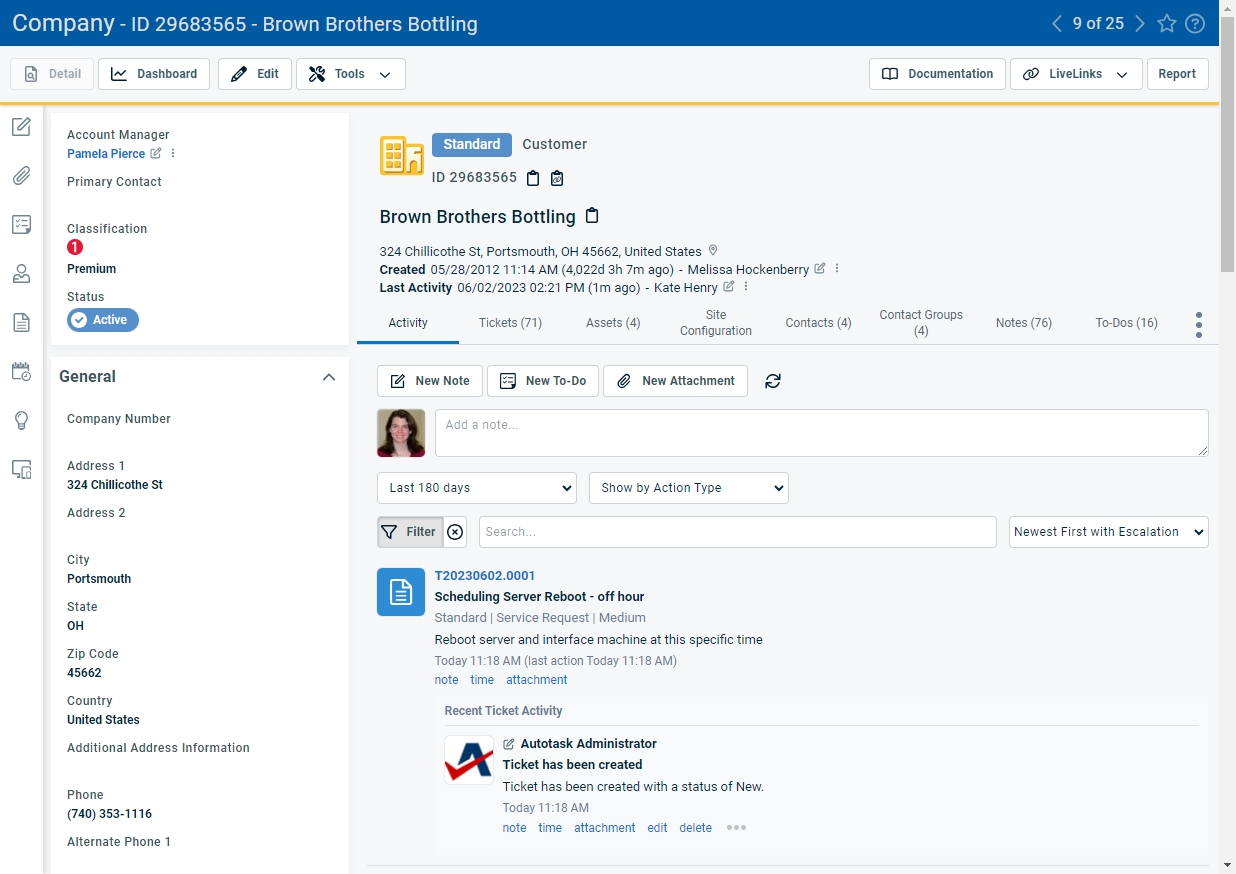Go to the previous company record
Viewport: 1236px width, 874px height.
1057,24
